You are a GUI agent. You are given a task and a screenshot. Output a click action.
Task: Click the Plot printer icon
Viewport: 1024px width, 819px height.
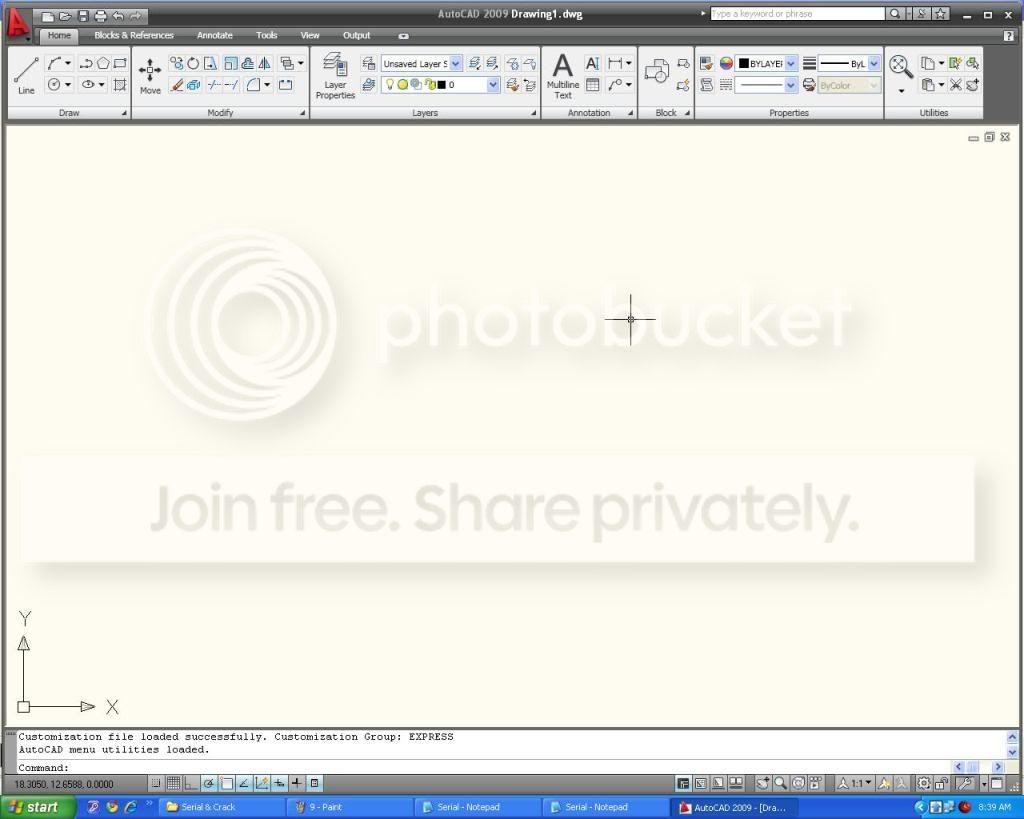click(x=100, y=16)
